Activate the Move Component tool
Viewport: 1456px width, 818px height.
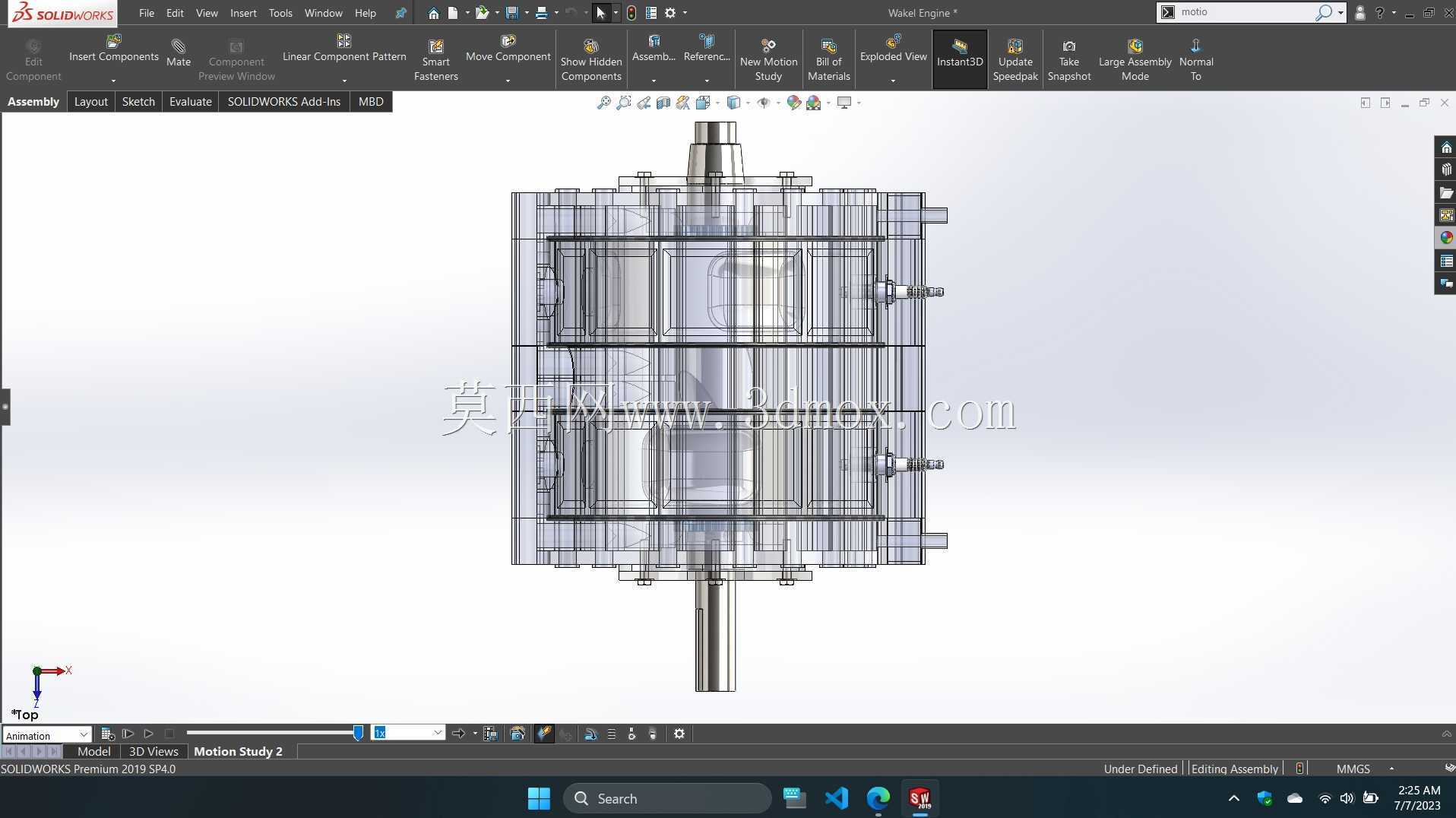tap(508, 49)
